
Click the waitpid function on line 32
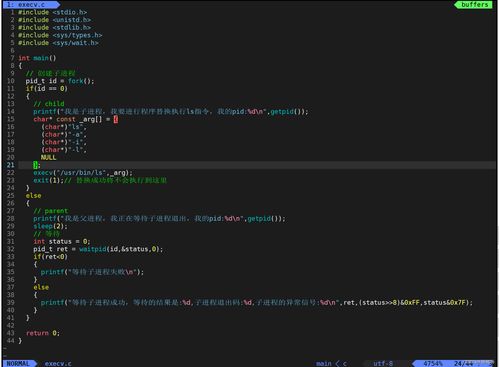click(93, 249)
